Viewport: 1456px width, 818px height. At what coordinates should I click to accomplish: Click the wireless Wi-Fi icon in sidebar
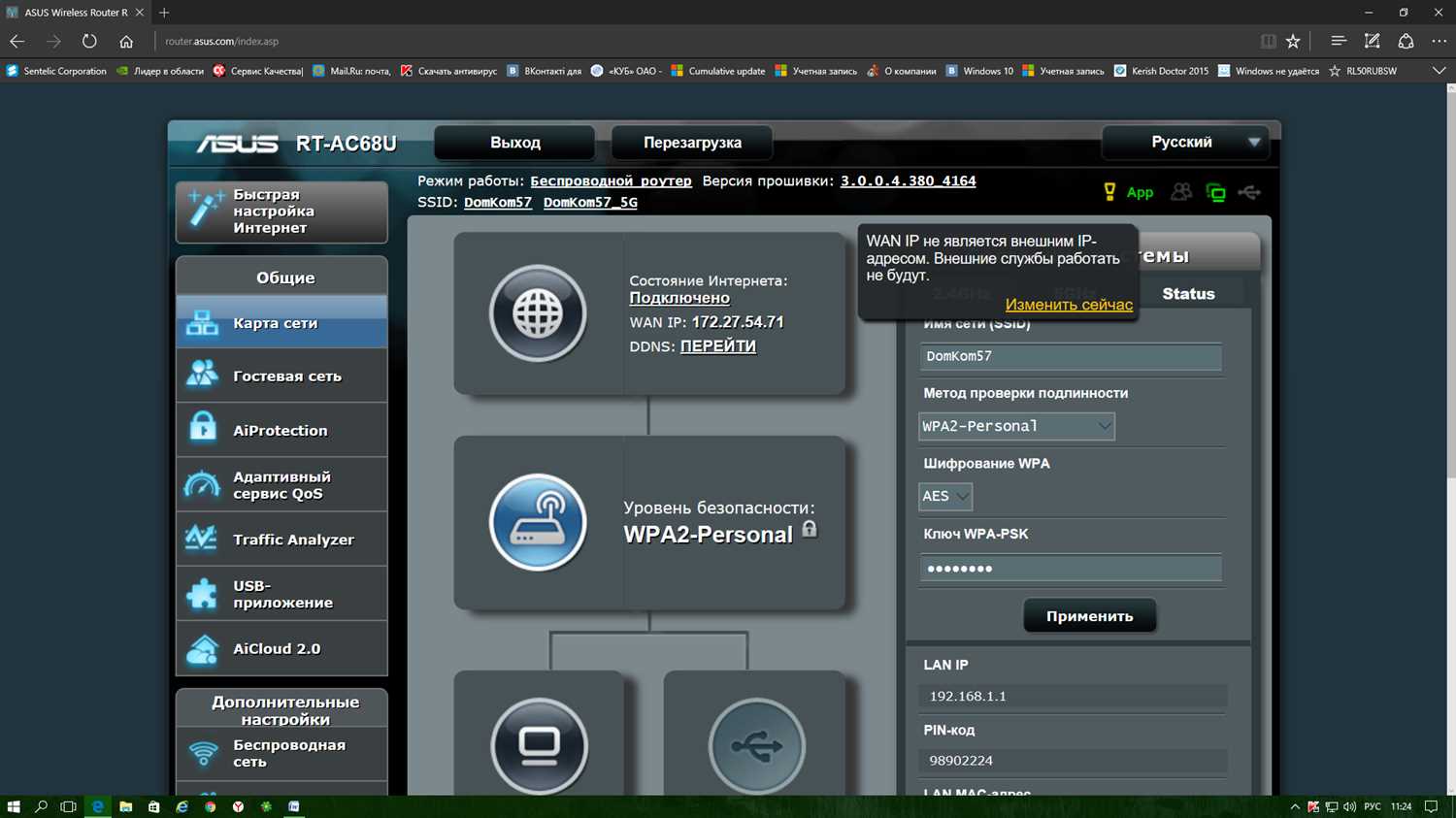coord(203,753)
